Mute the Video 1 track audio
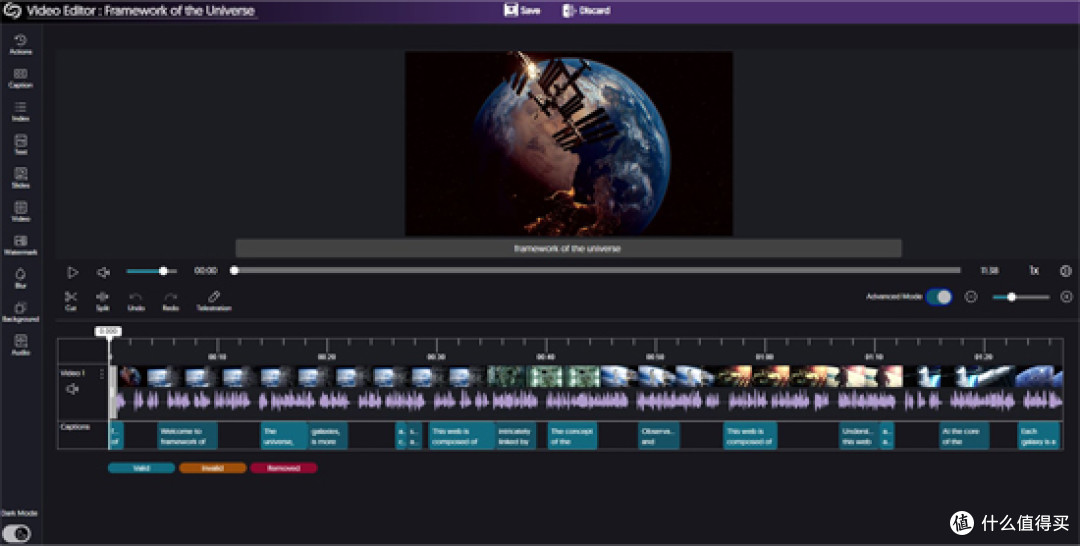 [72, 390]
